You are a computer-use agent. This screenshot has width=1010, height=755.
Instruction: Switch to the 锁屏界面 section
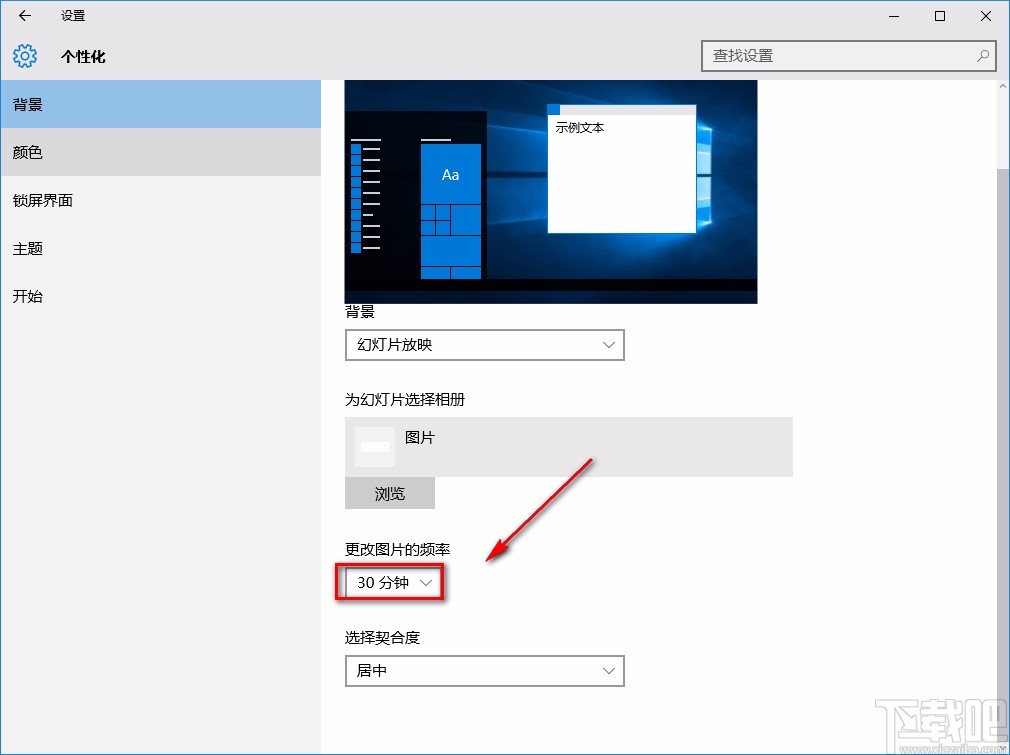(45, 200)
